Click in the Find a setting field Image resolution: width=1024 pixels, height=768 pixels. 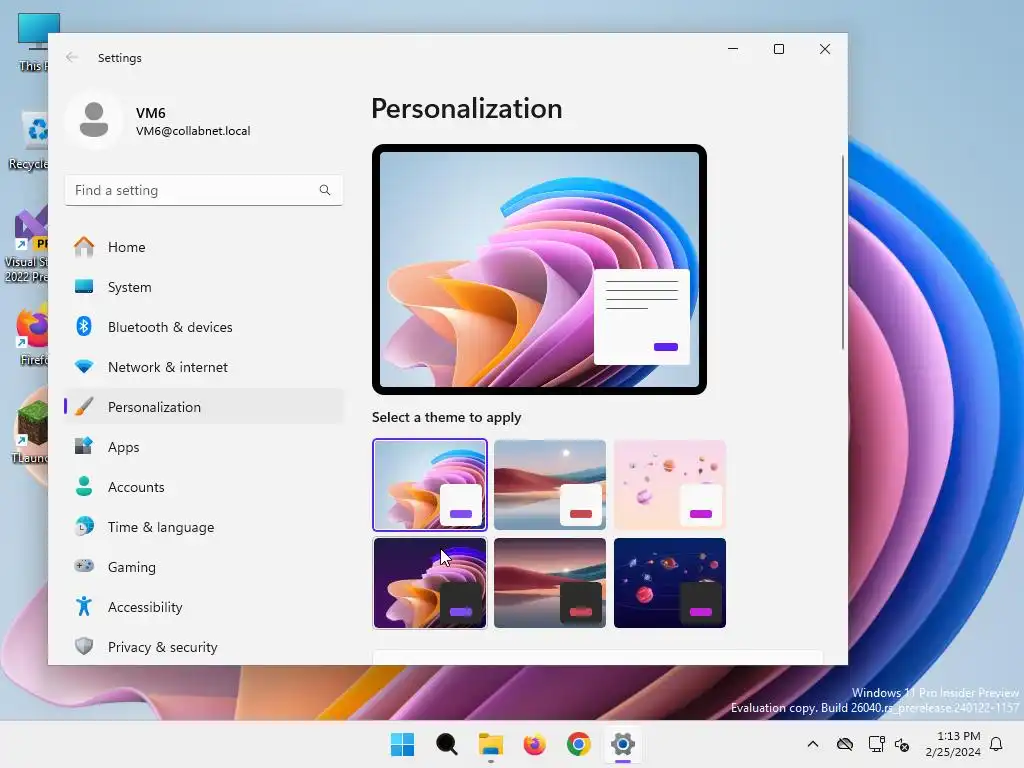203,190
